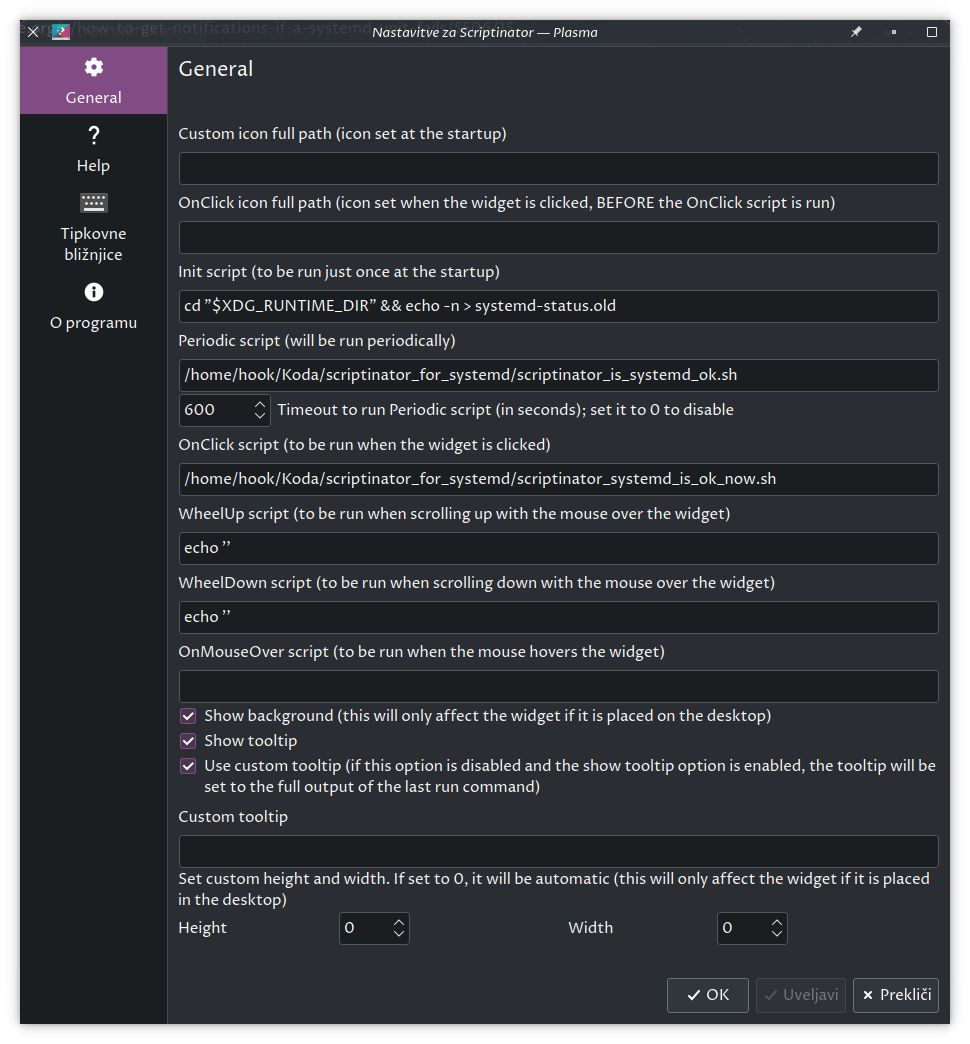Click the 'Set custom height and width' description text
Screen dimensions: 970x1044
pyautogui.click(x=554, y=889)
